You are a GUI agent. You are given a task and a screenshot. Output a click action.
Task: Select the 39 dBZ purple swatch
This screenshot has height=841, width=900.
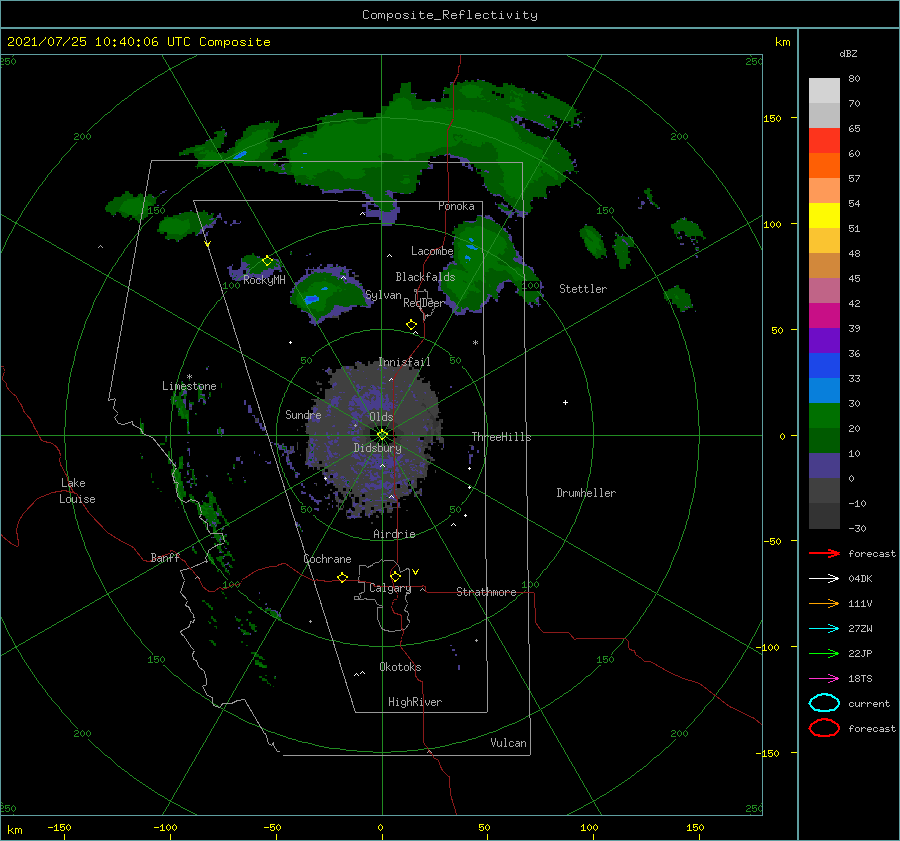tap(824, 340)
